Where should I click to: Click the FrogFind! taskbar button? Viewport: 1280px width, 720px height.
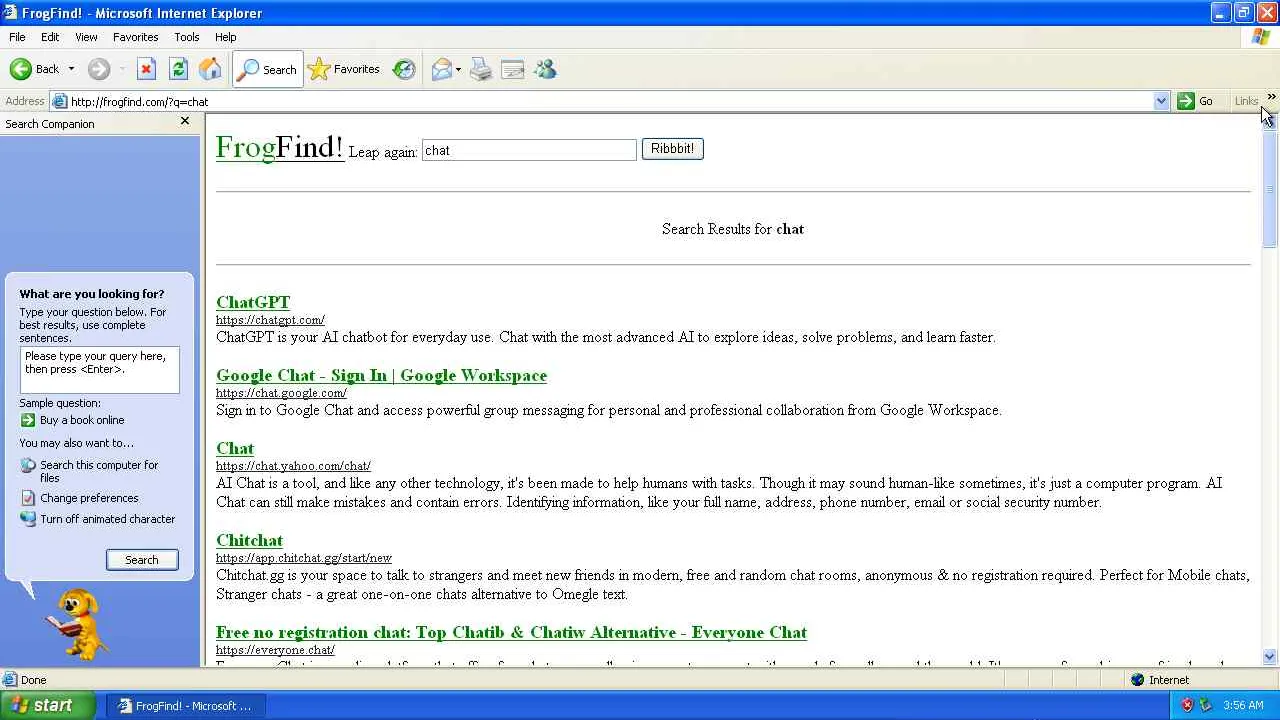pos(185,705)
